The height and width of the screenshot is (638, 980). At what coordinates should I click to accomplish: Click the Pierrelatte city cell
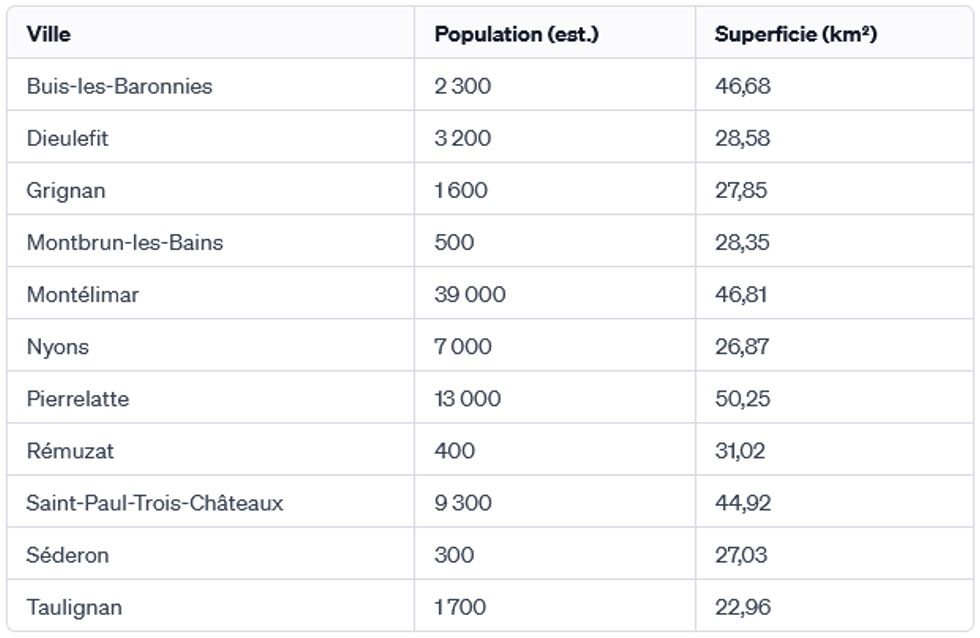tap(78, 399)
